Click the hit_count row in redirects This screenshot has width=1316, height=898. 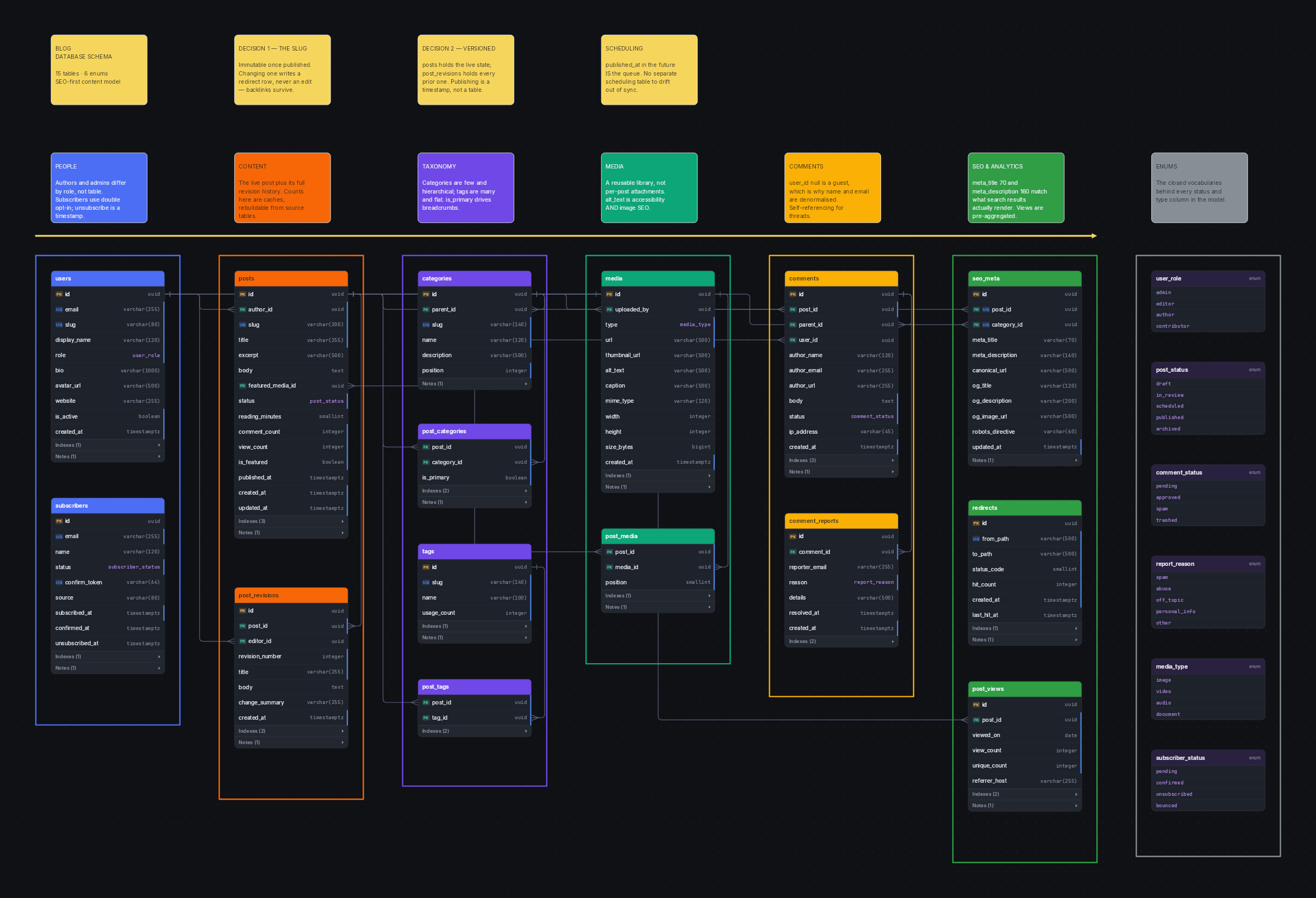tap(1025, 585)
